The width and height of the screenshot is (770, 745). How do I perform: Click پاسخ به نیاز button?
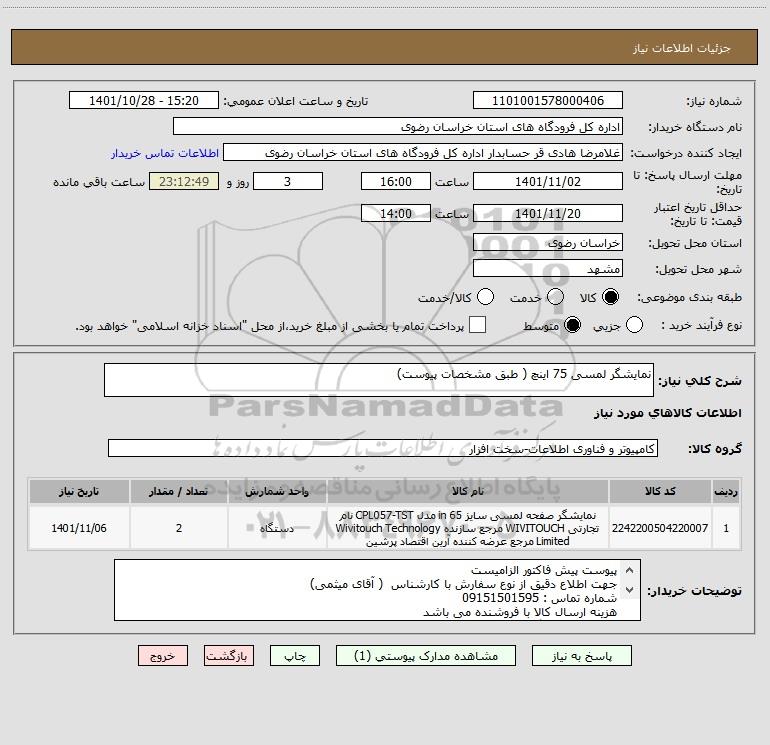(581, 656)
